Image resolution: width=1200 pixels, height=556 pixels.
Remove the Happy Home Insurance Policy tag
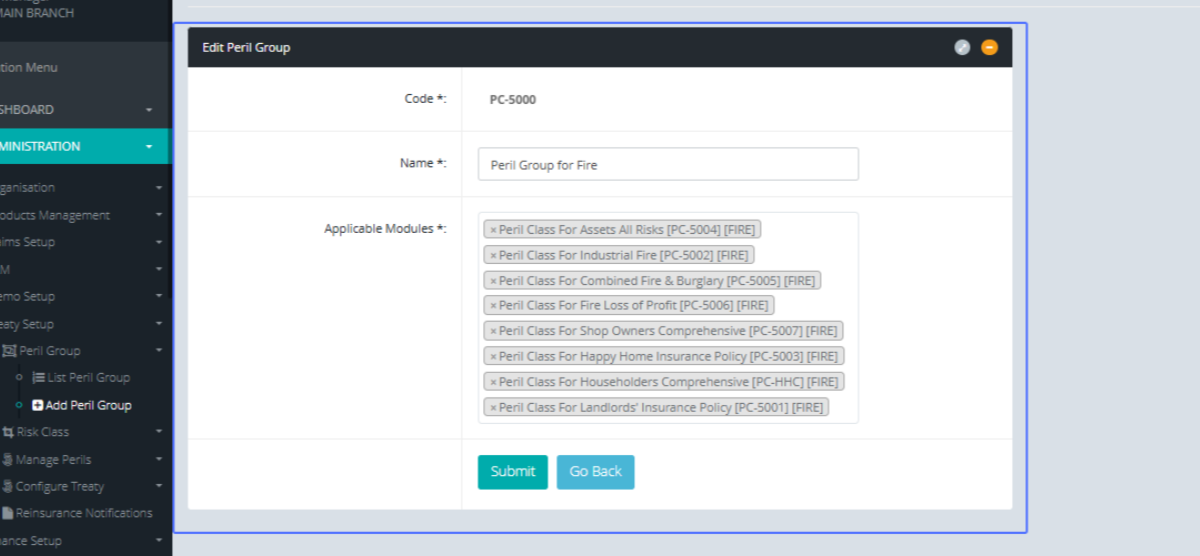click(493, 357)
